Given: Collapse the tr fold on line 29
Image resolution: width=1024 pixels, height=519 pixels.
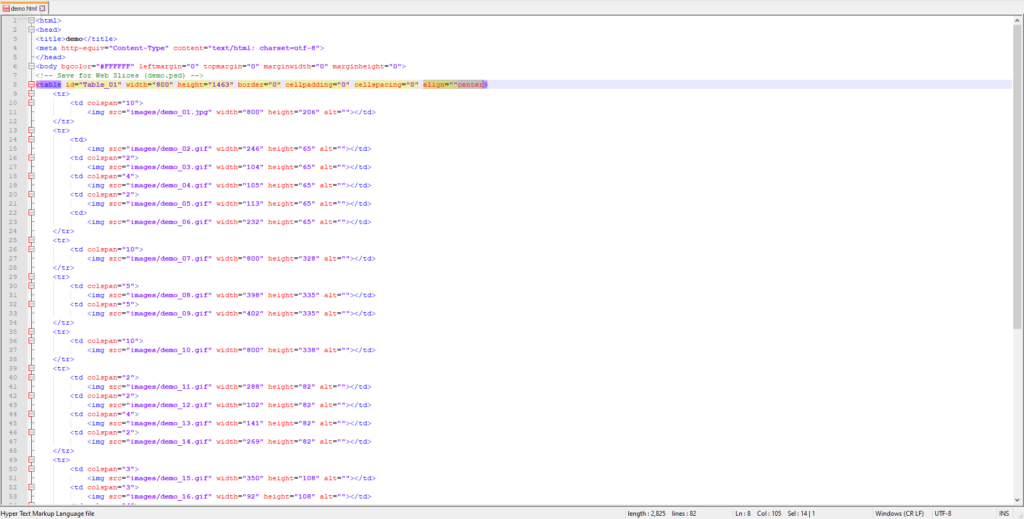Looking at the screenshot, I should 31,277.
